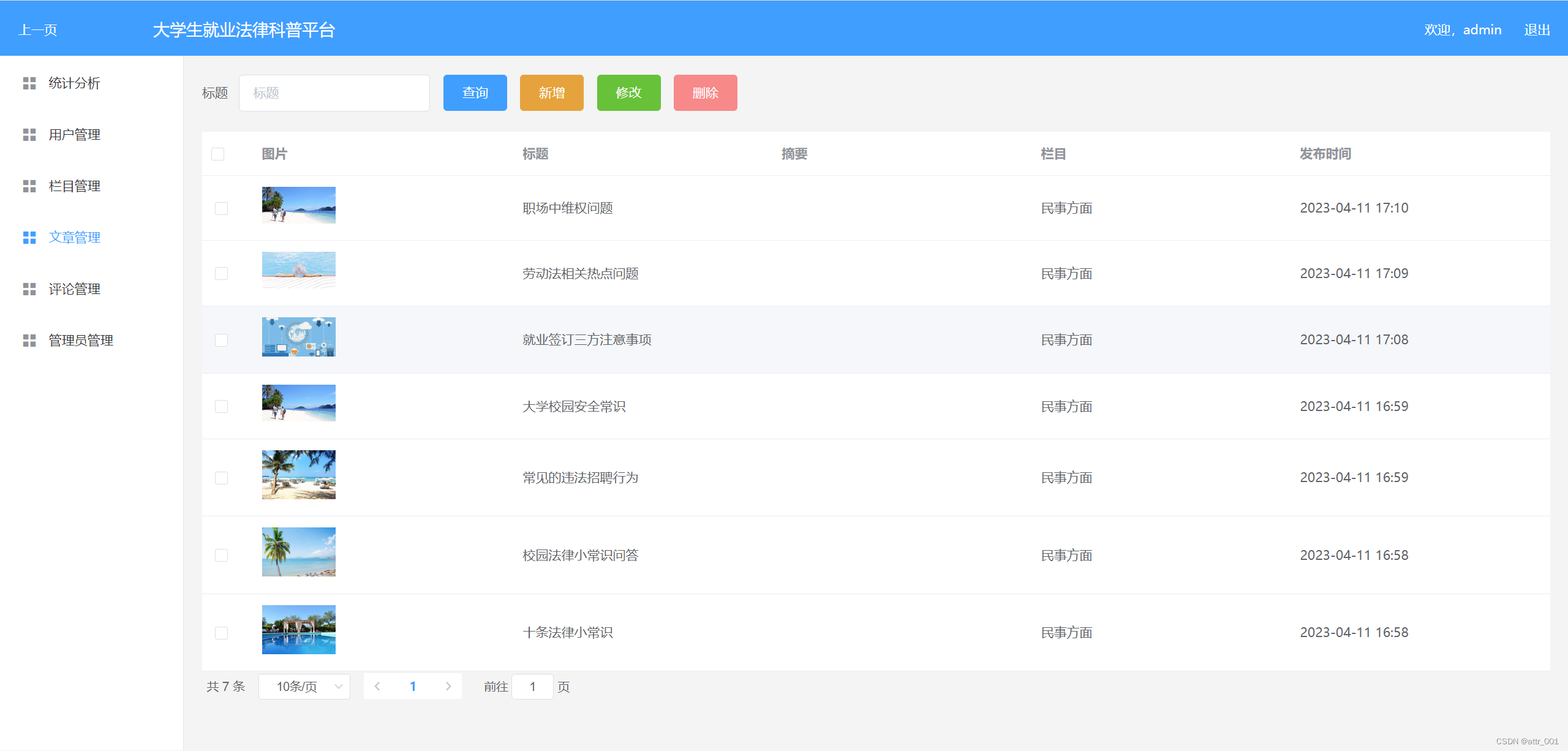Click the grid icon beside 管理员管理

[x=29, y=341]
